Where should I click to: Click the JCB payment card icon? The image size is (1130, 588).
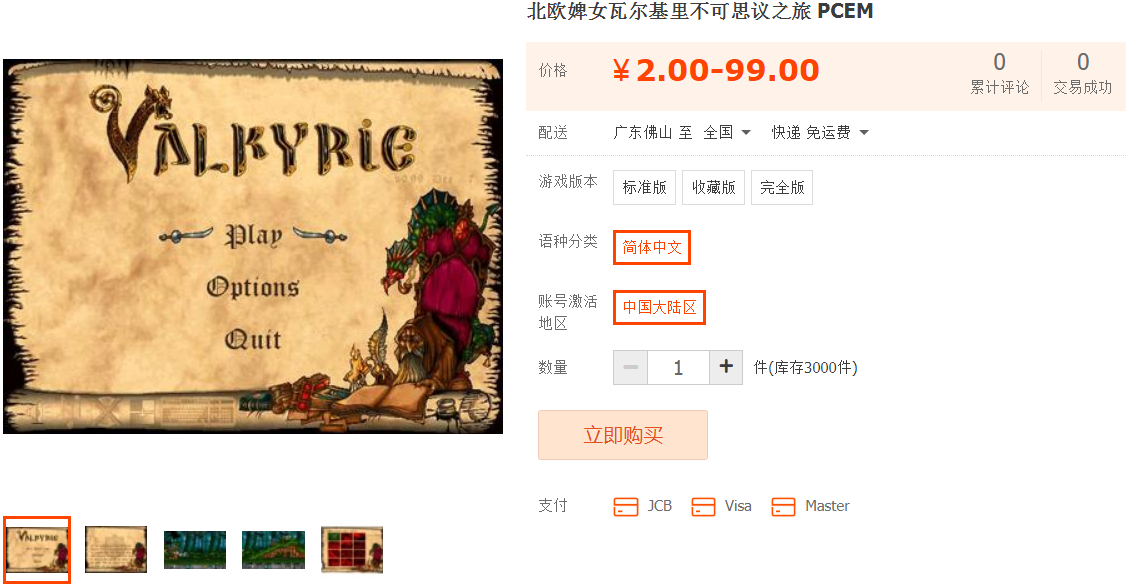pos(626,507)
